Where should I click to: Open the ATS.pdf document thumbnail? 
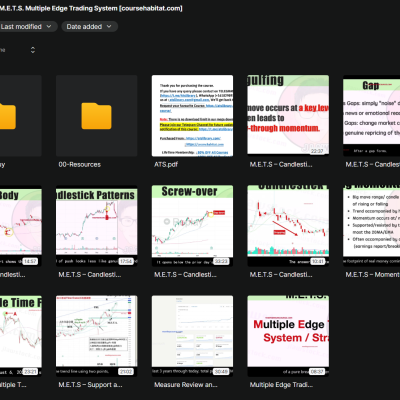[192, 116]
